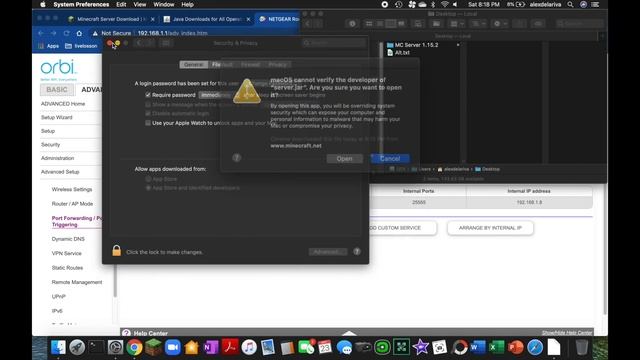The image size is (640, 360).
Task: Click Time Machine icon in menu bar
Action: (398, 4)
